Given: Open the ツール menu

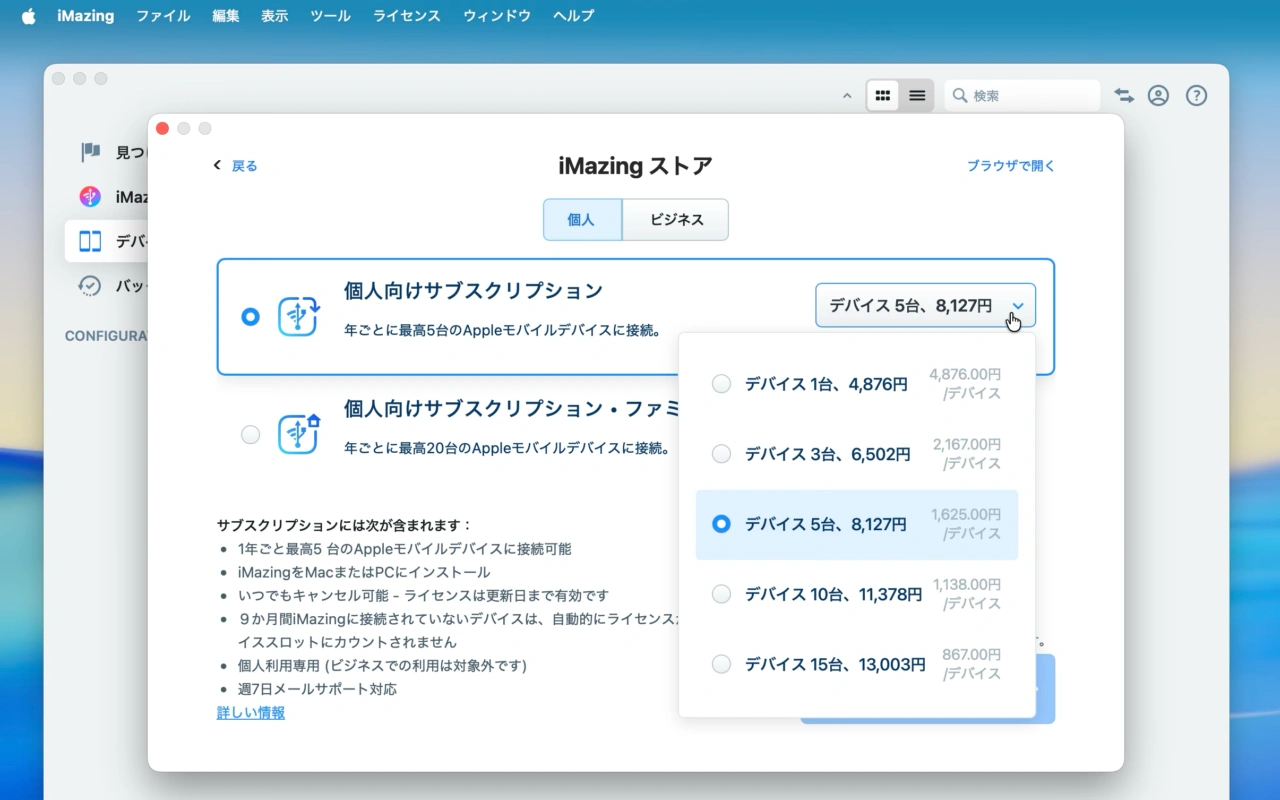Looking at the screenshot, I should (330, 16).
